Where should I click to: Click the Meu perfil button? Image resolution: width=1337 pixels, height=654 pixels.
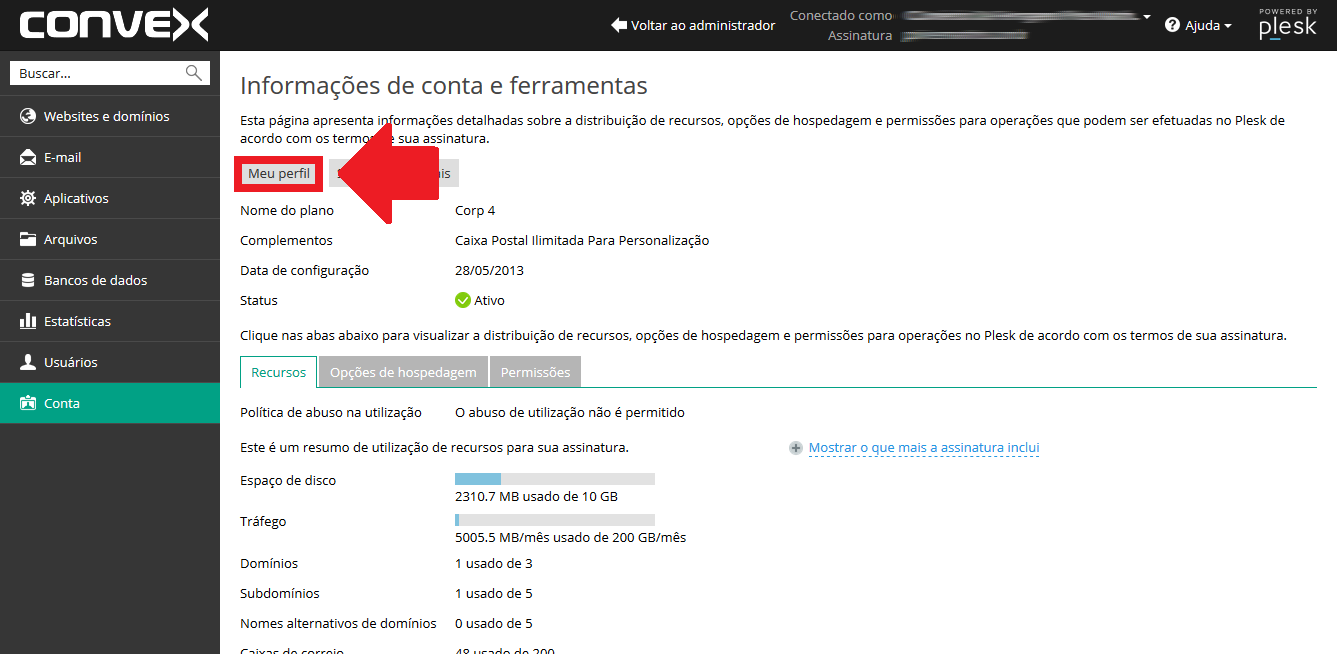point(279,173)
